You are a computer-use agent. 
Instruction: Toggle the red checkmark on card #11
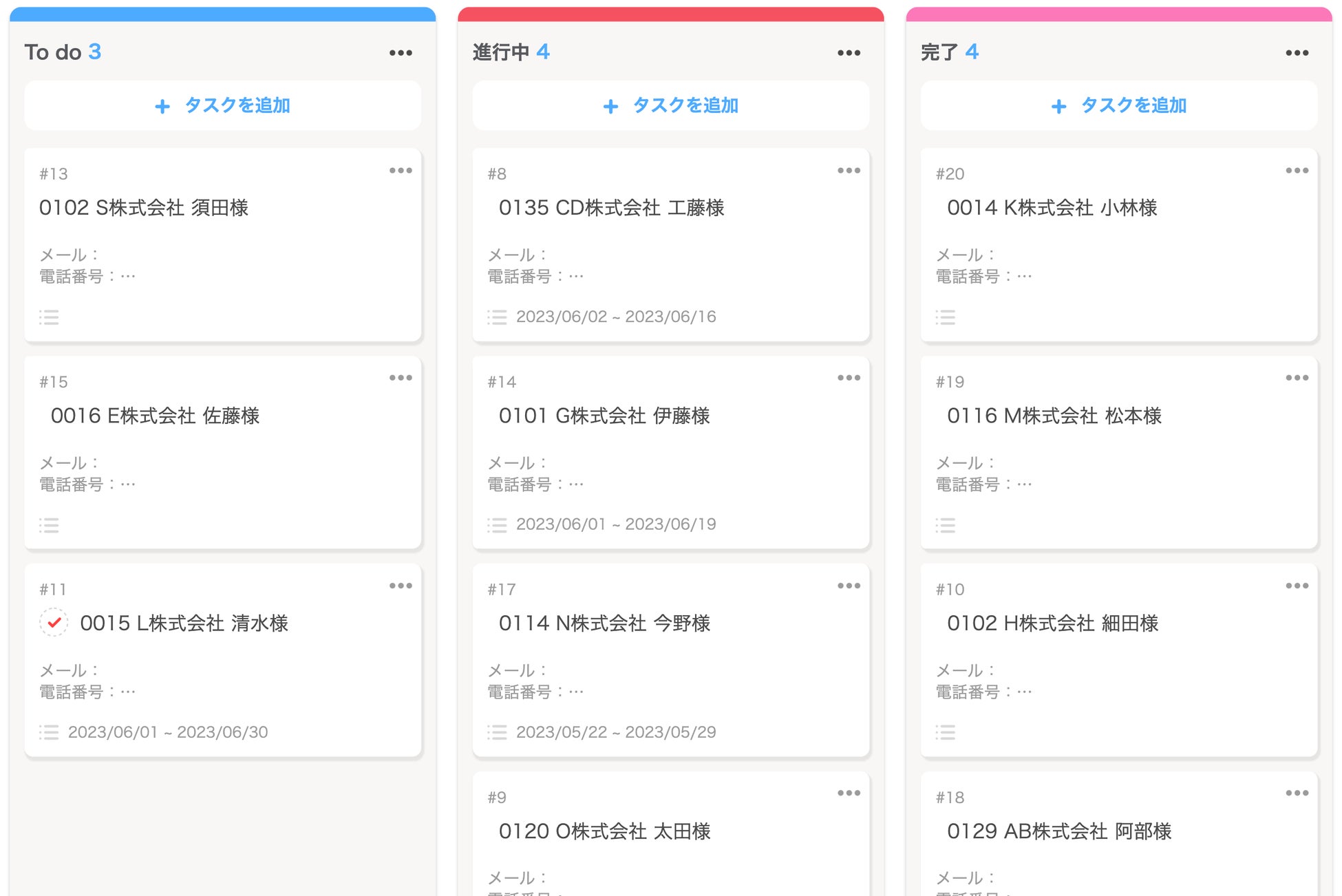pos(54,623)
